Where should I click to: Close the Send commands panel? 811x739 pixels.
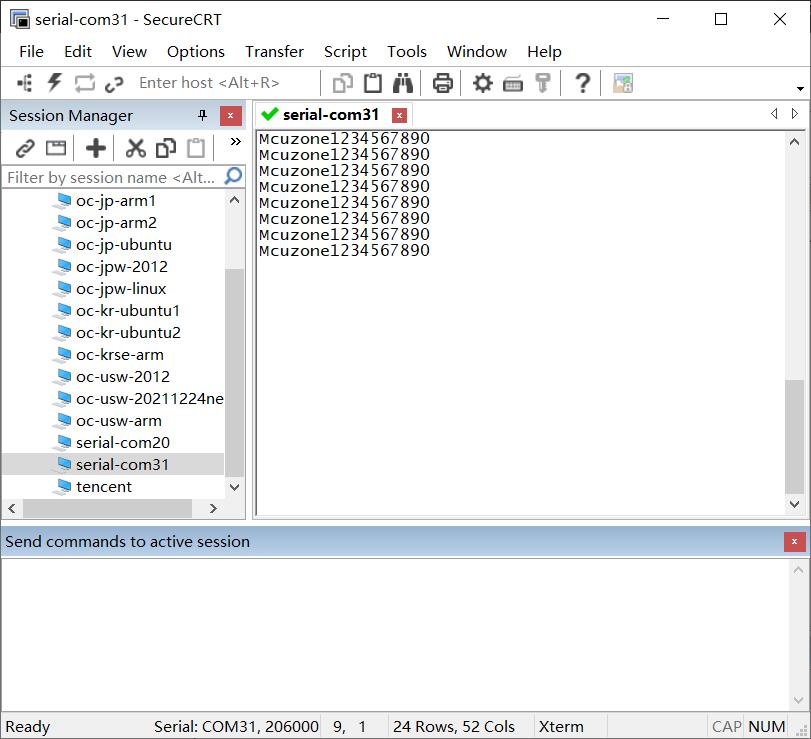794,541
